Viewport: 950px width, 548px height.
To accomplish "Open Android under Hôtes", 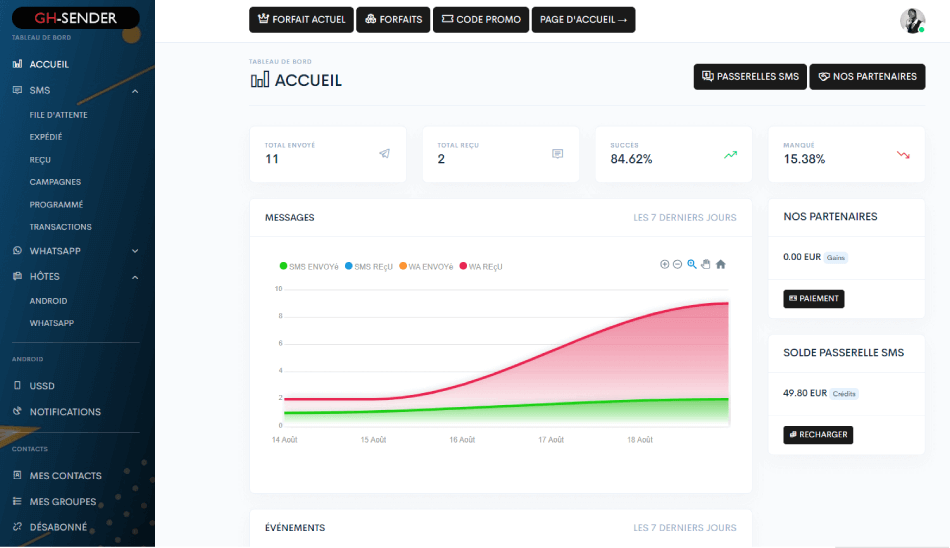I will [x=48, y=301].
